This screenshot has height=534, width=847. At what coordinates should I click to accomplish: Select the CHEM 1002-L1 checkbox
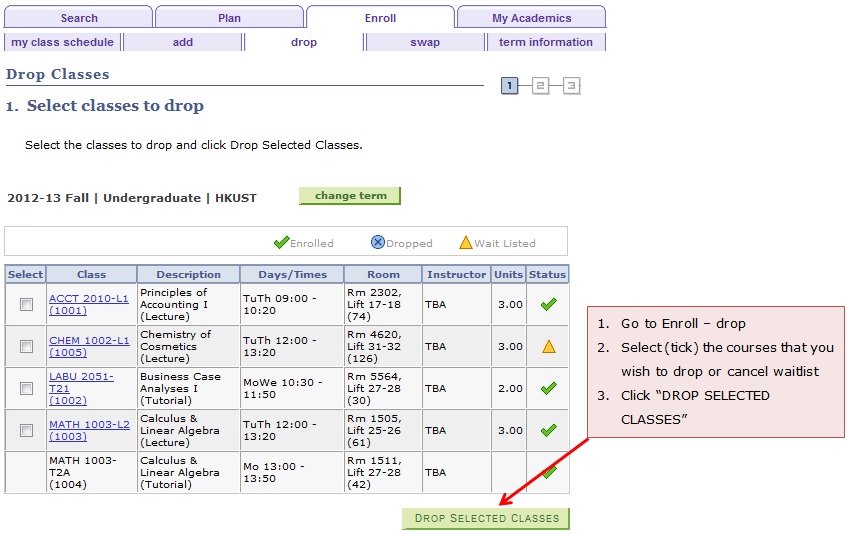(26, 346)
